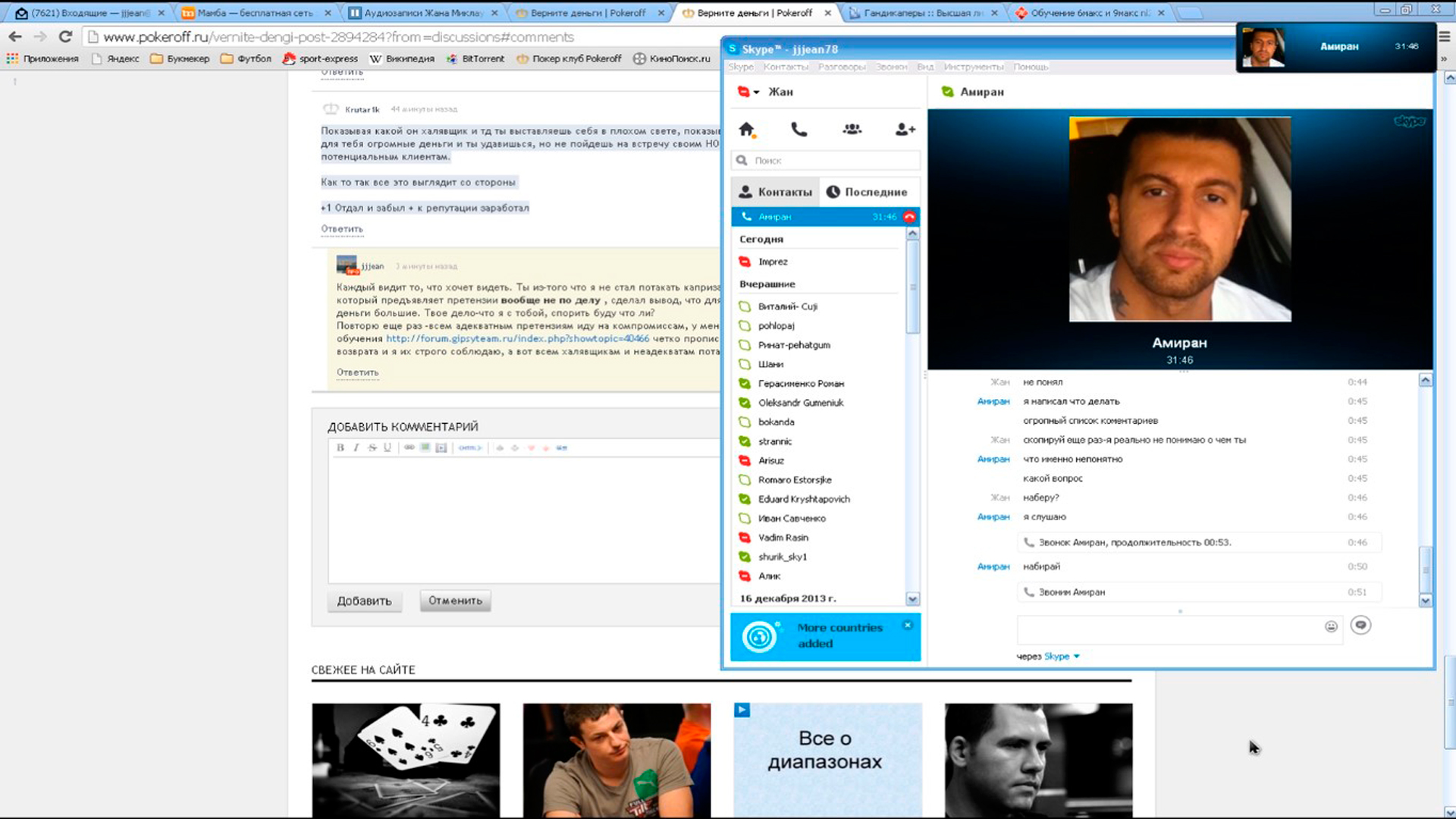1456x819 pixels.
Task: Click browser back arrow
Action: tap(15, 36)
